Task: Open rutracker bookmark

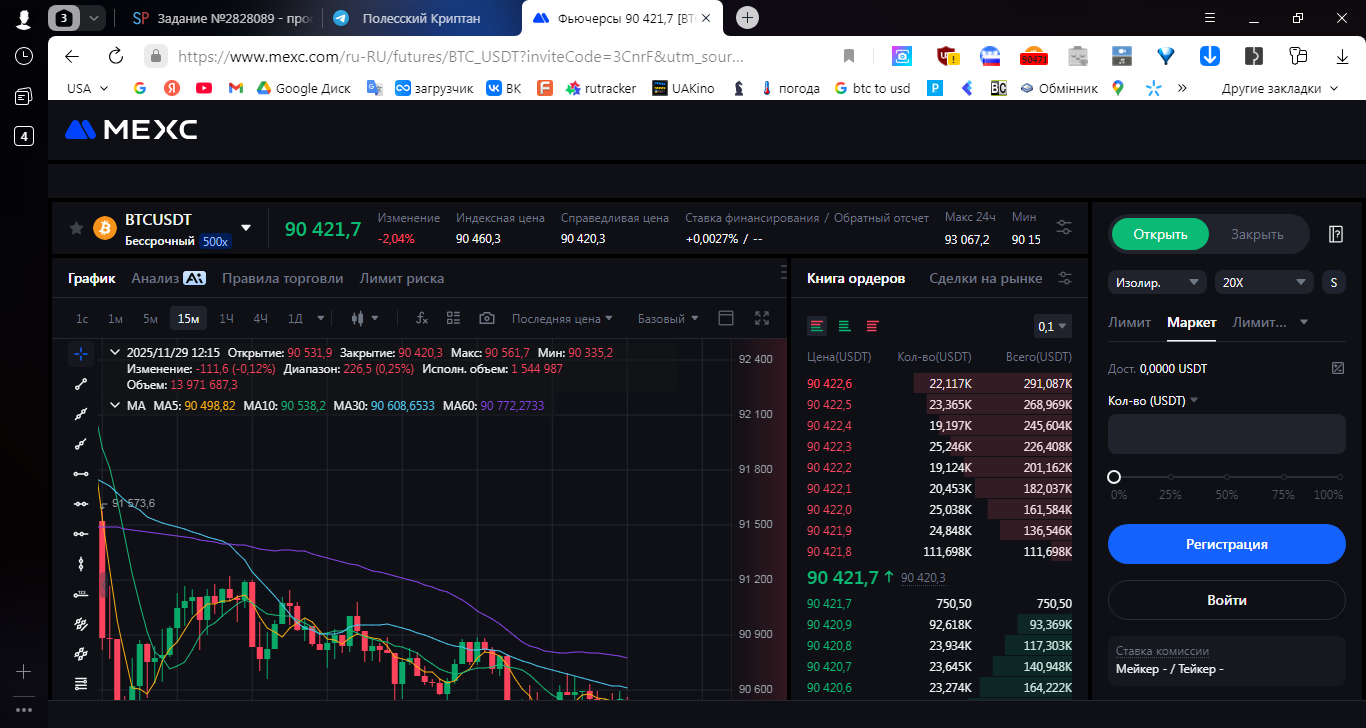Action: point(600,88)
